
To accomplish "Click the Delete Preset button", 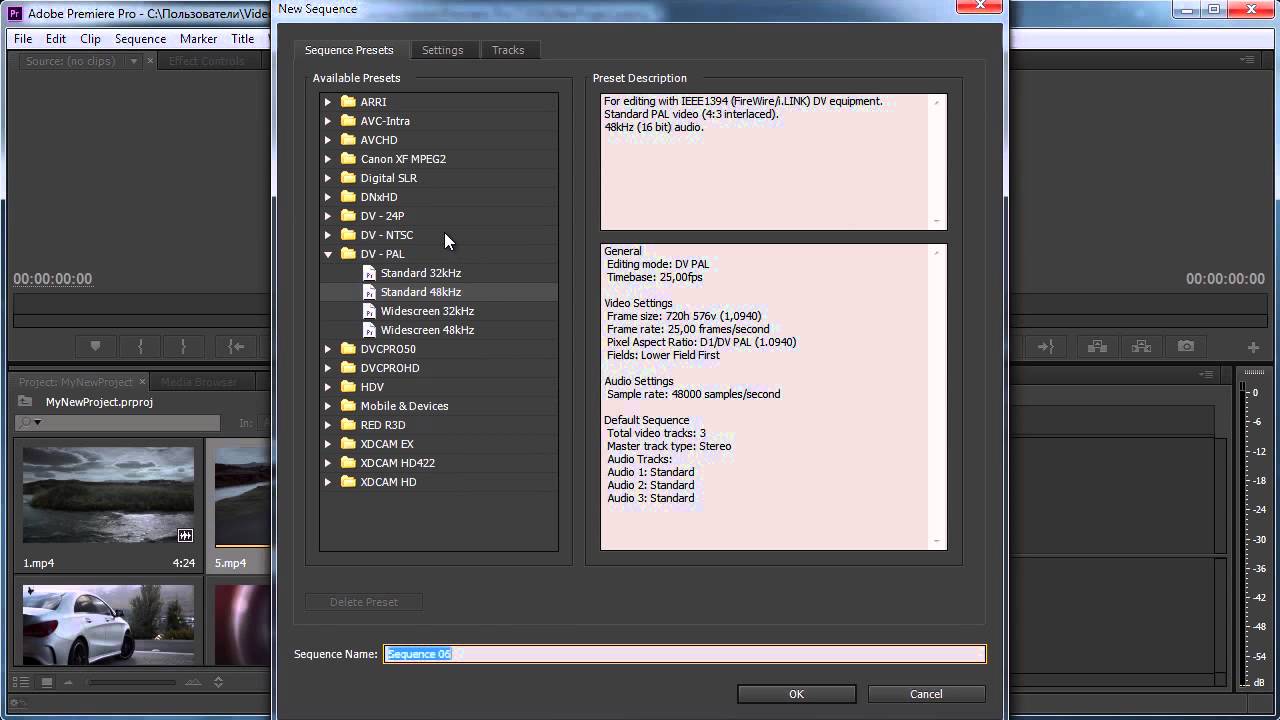I will tap(364, 602).
